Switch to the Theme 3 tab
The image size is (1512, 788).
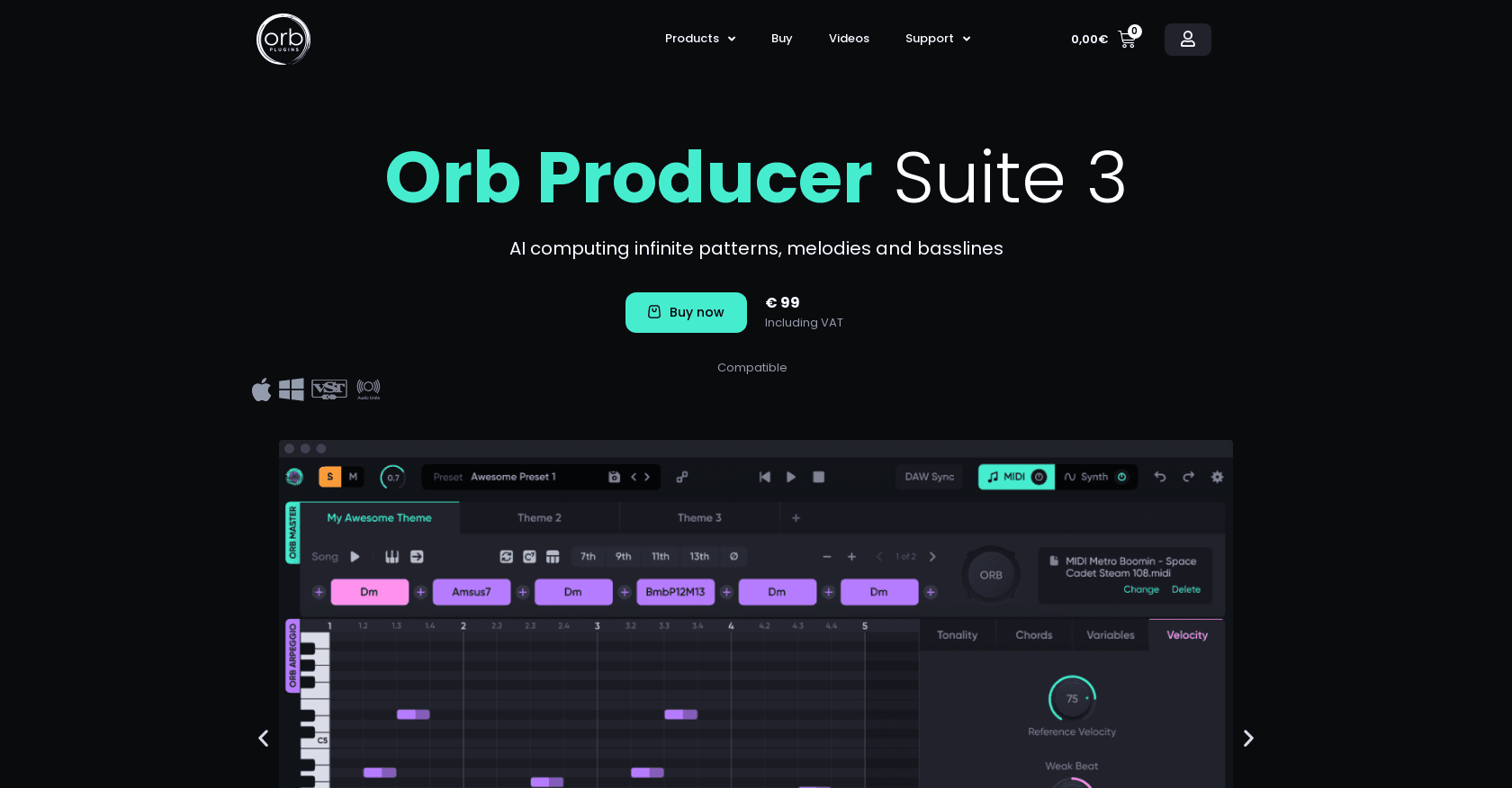[x=699, y=518]
